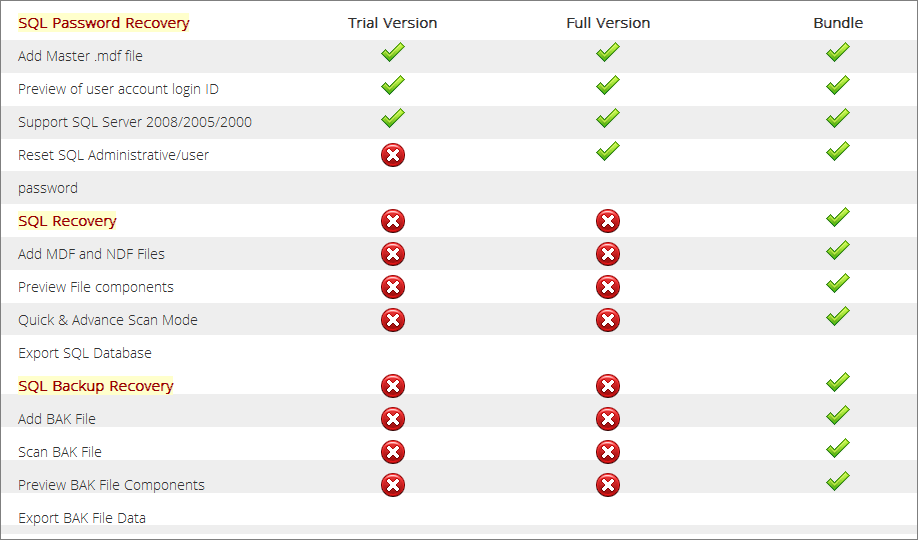Click Bundle checkmark for Preview of user account login ID
918x540 pixels.
[x=838, y=86]
